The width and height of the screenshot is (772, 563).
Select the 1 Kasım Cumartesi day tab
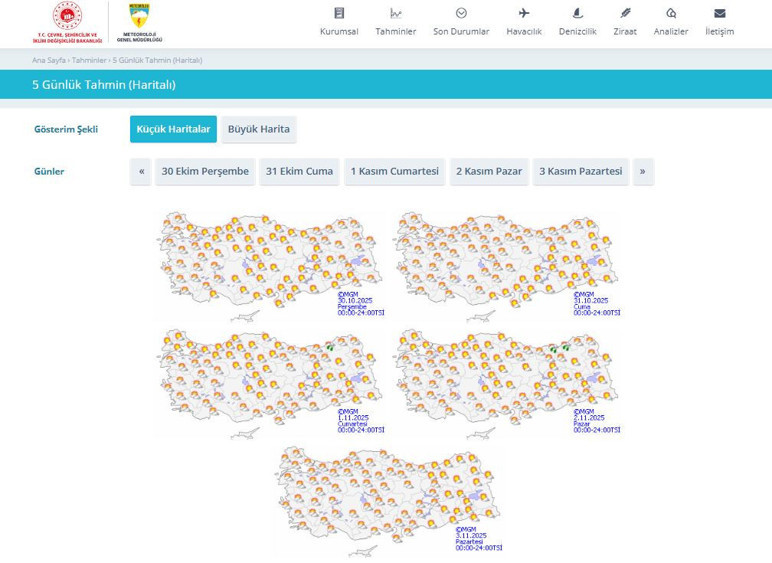[394, 171]
